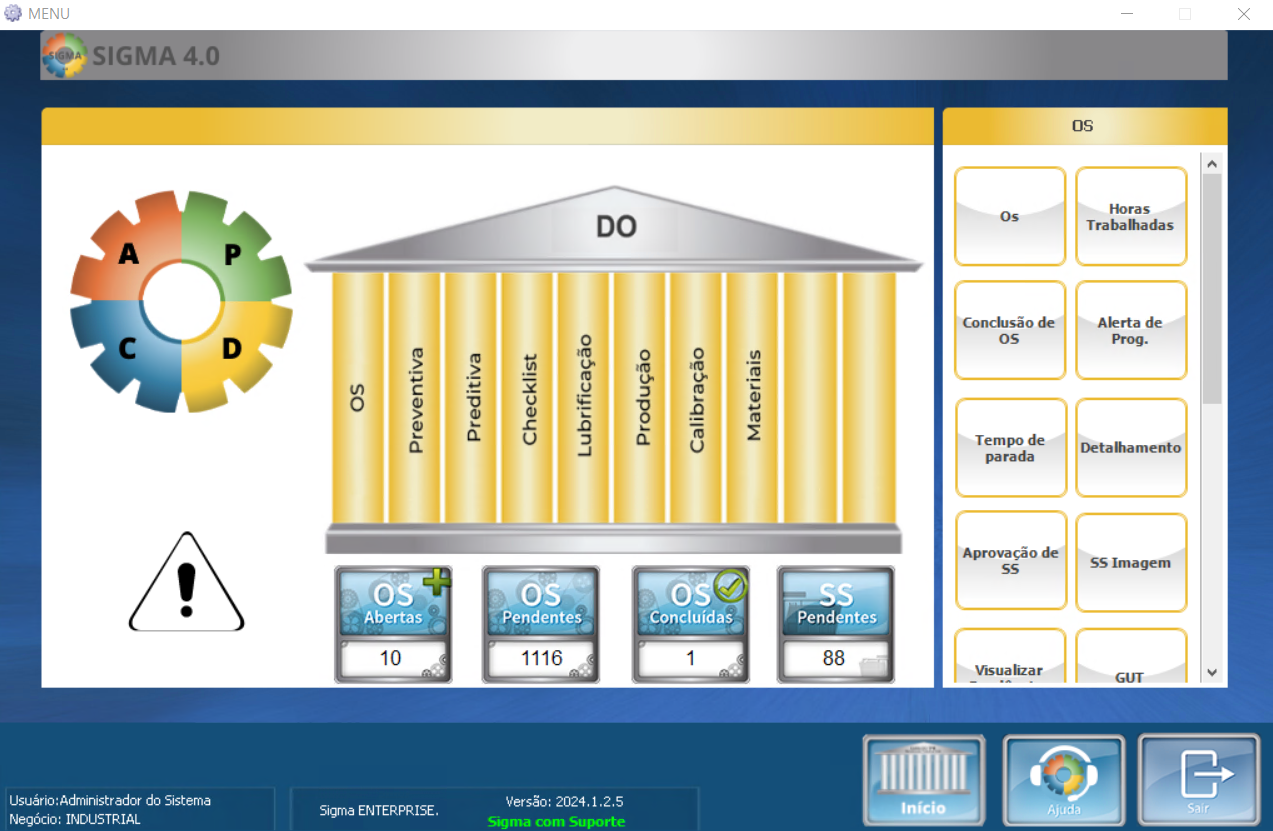The width and height of the screenshot is (1273, 831).
Task: Click the scroll down arrow in OS panel
Action: (x=1212, y=673)
